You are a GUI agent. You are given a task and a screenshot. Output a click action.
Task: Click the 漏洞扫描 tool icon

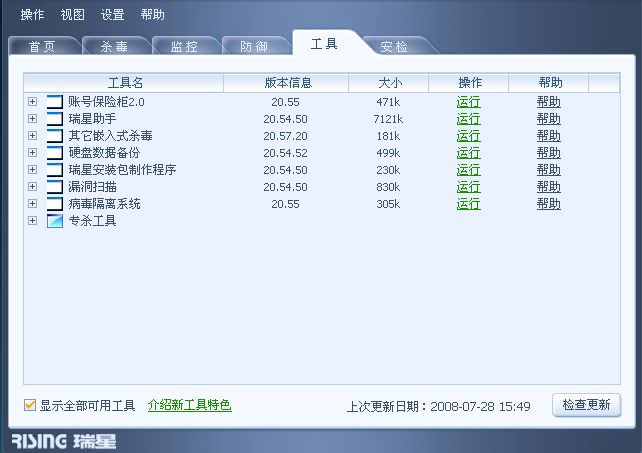(55, 187)
